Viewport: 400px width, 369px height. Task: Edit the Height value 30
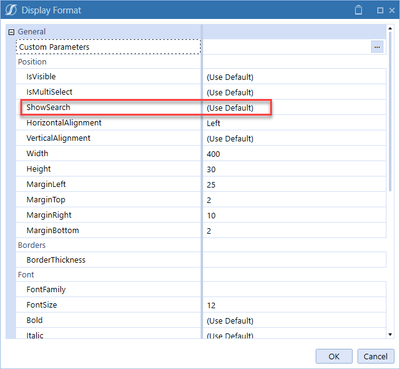pyautogui.click(x=295, y=169)
